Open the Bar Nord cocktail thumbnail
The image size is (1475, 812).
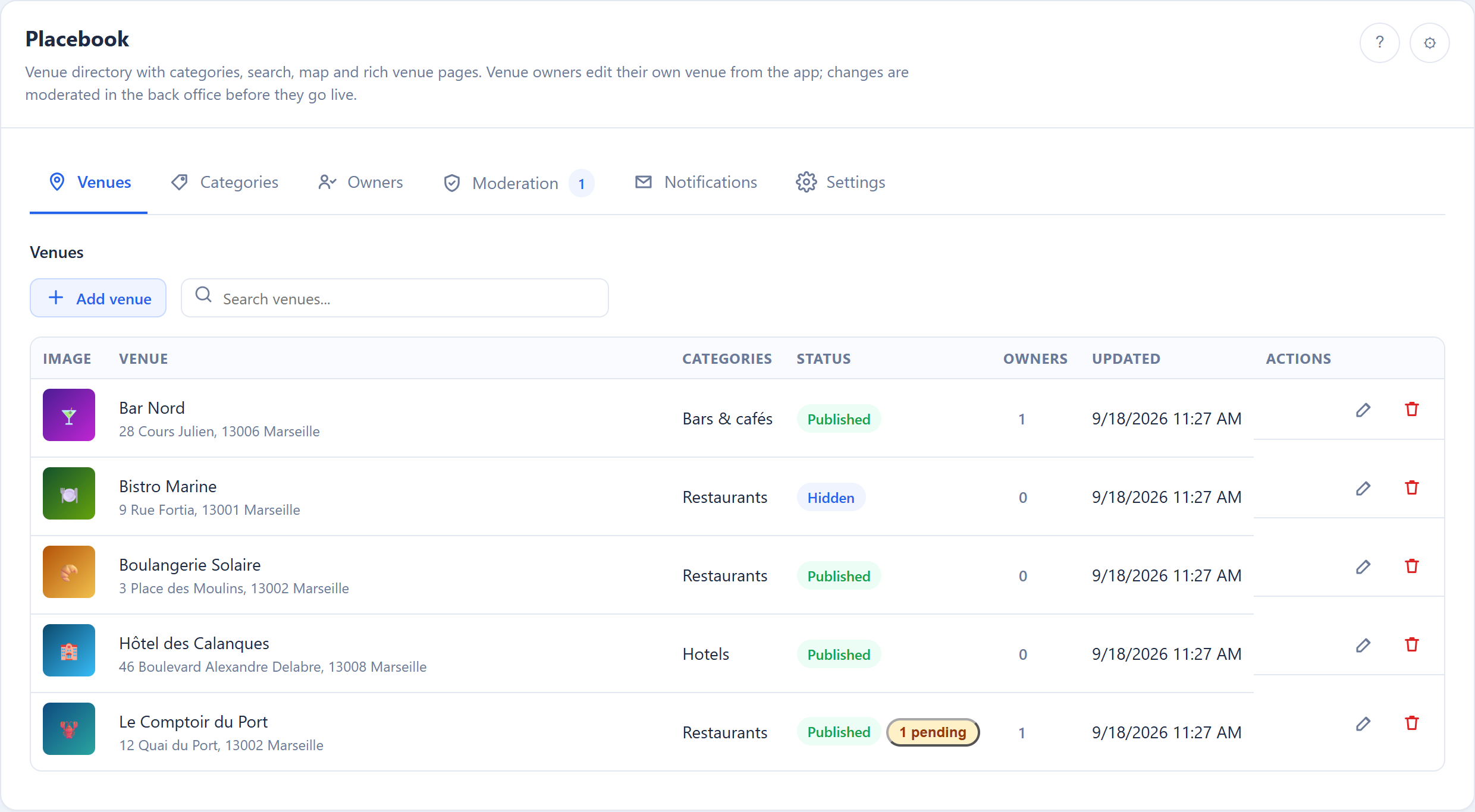(69, 415)
